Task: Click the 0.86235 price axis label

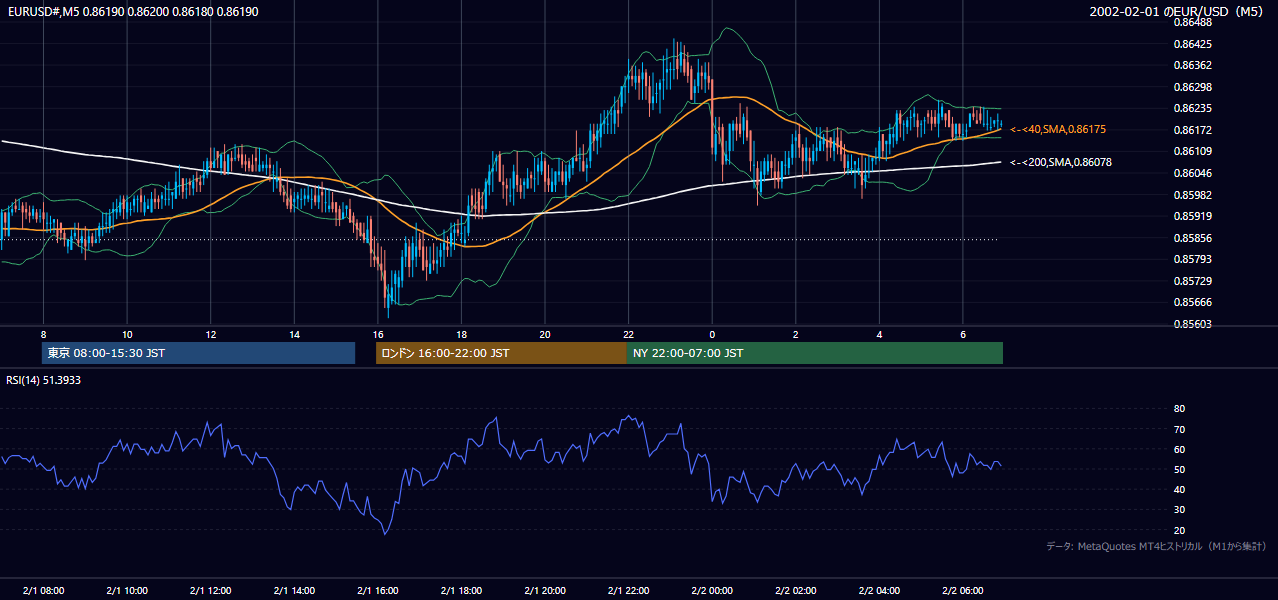Action: click(x=1192, y=108)
